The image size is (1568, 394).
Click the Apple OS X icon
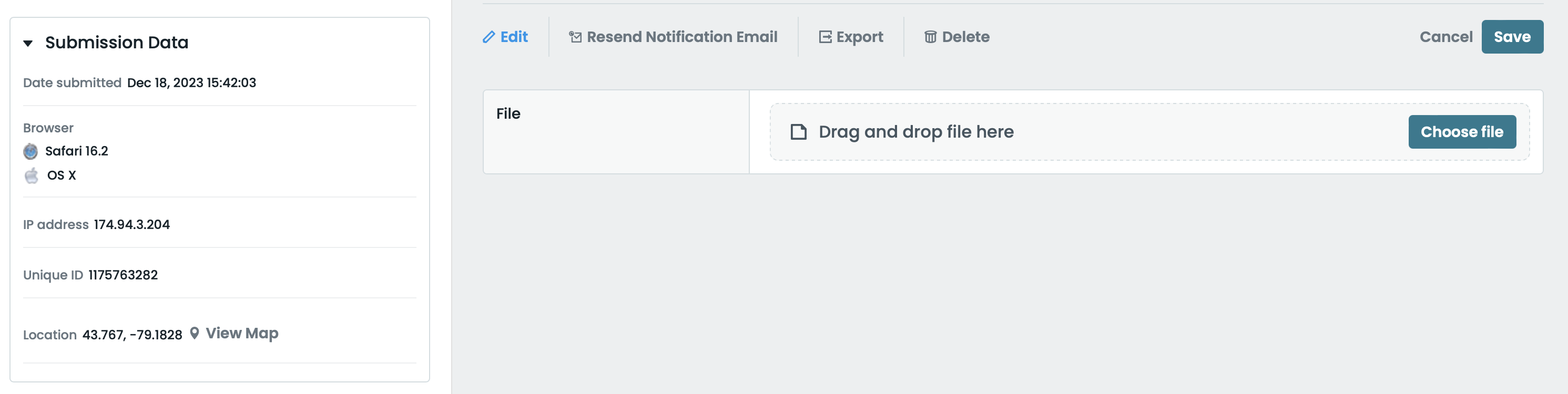31,175
